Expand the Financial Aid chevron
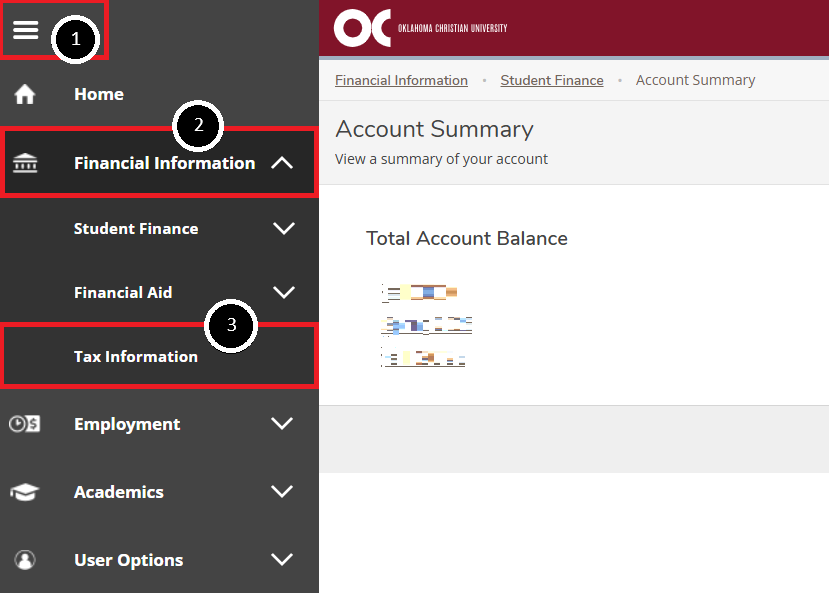The image size is (829, 593). (x=284, y=292)
